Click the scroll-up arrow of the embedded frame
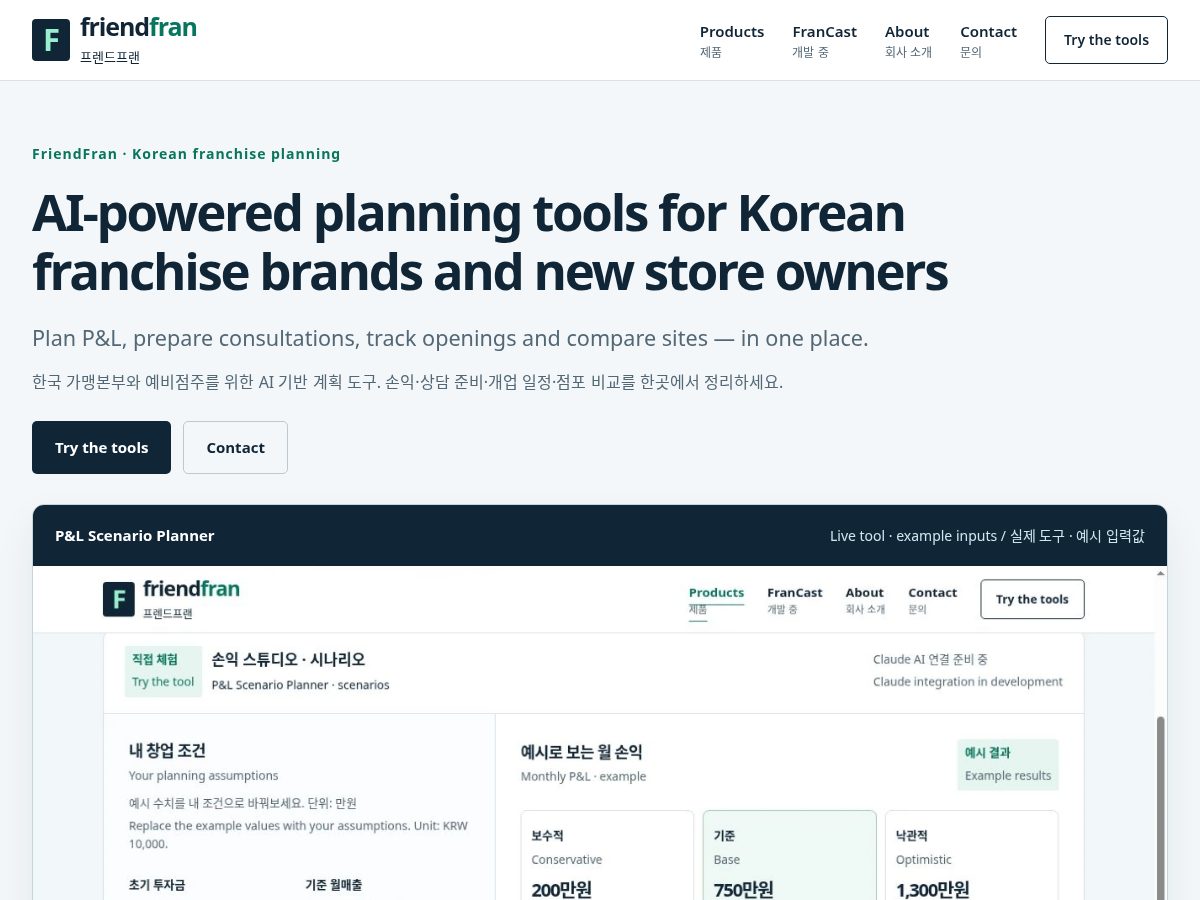Screen dimensions: 1200x900 [1160, 574]
